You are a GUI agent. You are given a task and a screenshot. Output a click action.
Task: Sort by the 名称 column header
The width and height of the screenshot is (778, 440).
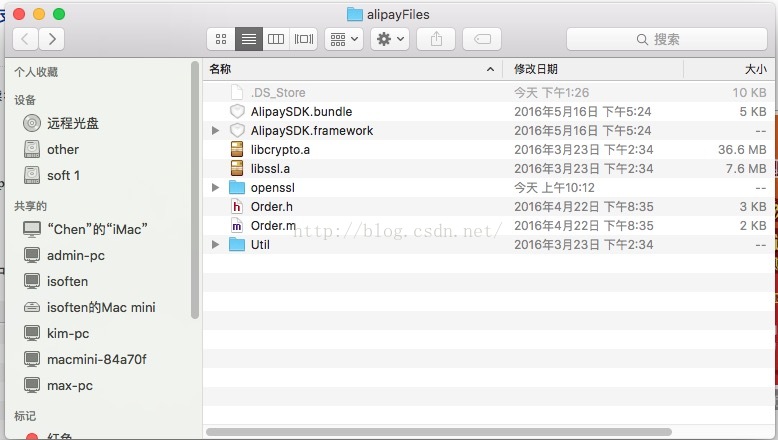point(220,69)
